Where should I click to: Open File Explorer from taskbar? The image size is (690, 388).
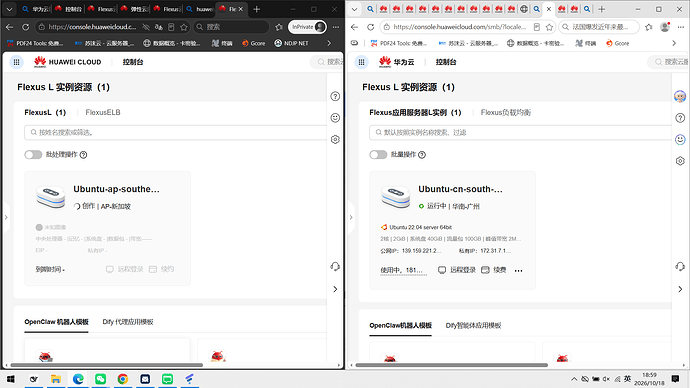tap(56, 379)
